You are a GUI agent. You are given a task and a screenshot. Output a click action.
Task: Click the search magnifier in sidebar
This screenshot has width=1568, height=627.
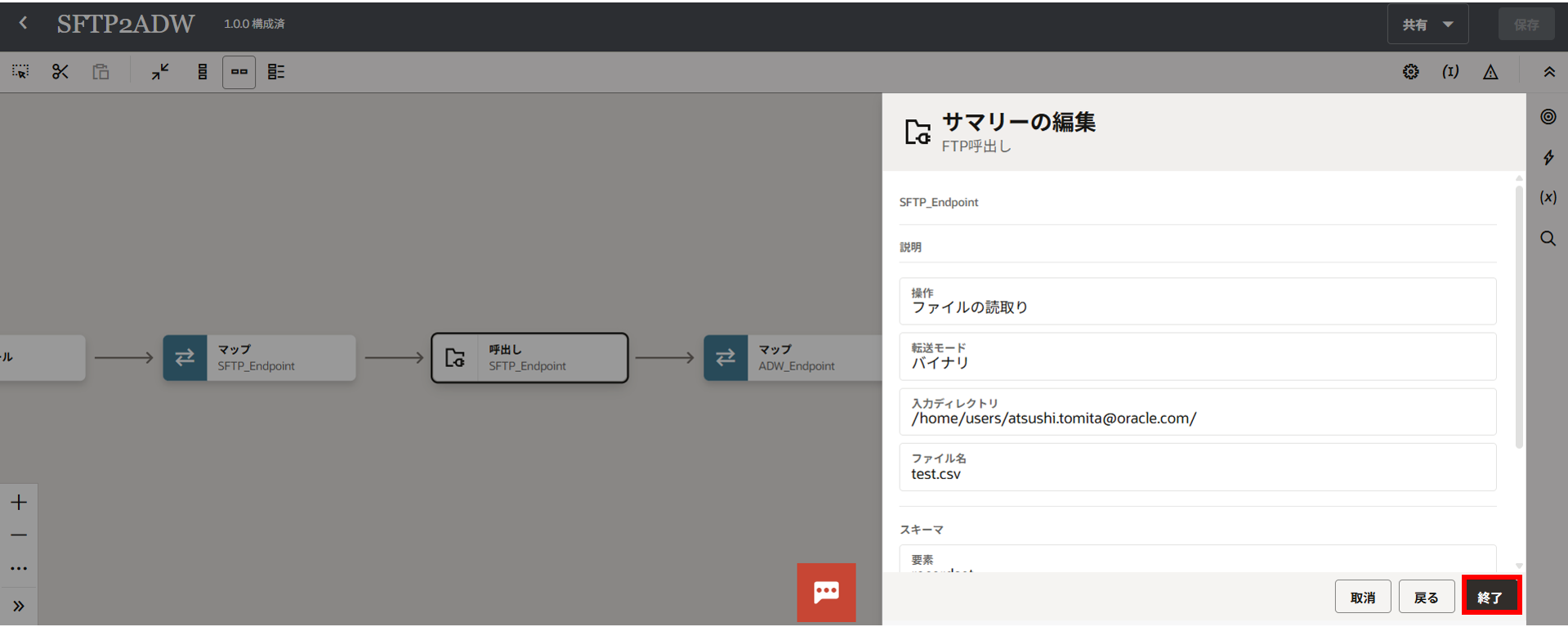(x=1548, y=238)
